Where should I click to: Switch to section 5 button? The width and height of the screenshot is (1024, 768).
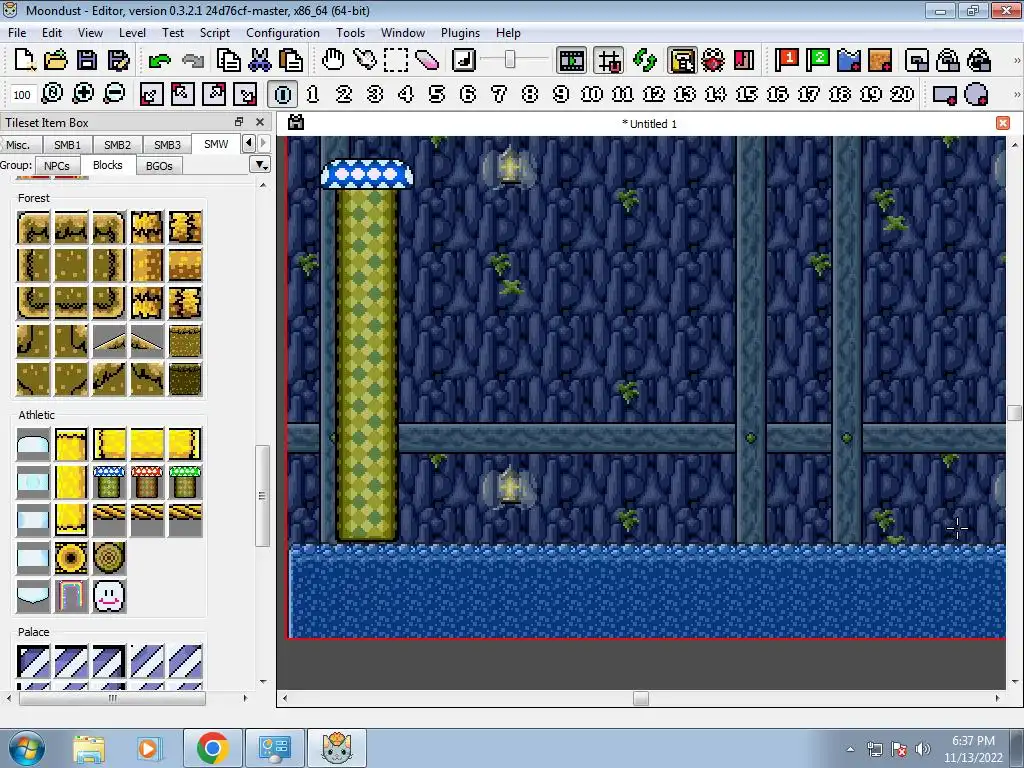click(437, 94)
